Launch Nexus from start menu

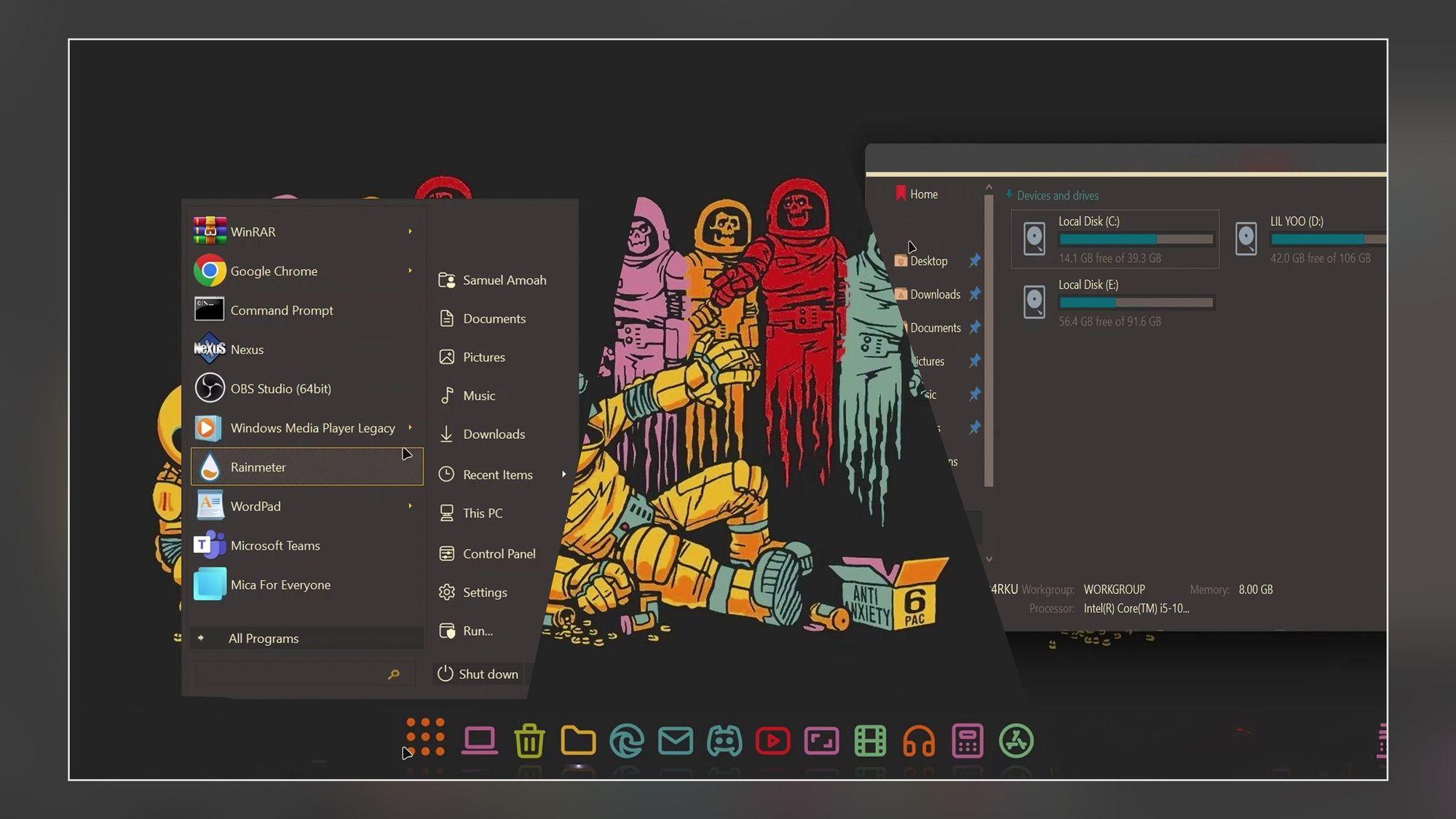(306, 349)
